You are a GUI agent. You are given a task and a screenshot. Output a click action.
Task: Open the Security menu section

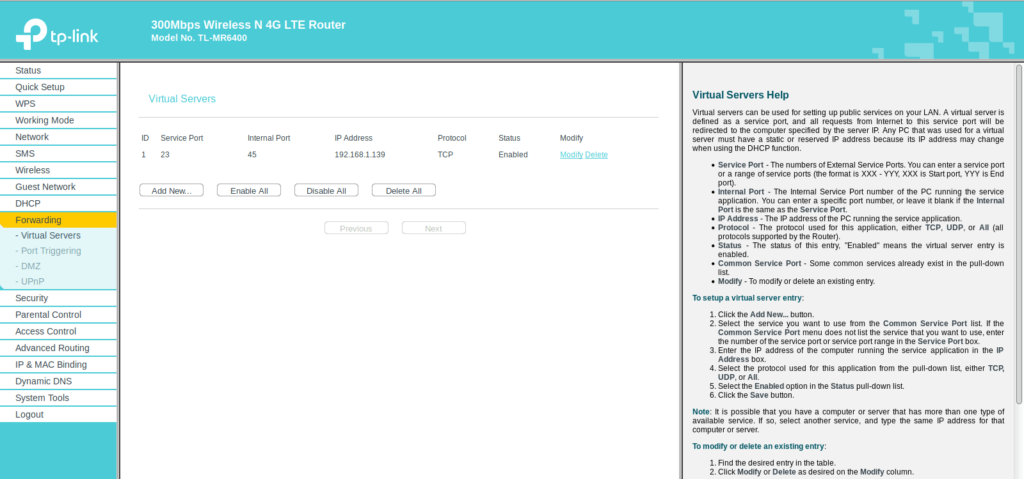coord(32,298)
